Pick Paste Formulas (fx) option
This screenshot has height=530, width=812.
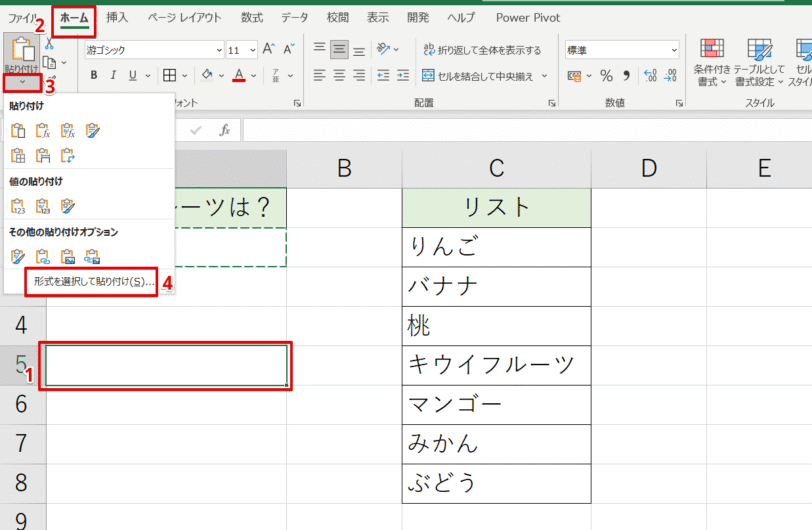(x=43, y=131)
